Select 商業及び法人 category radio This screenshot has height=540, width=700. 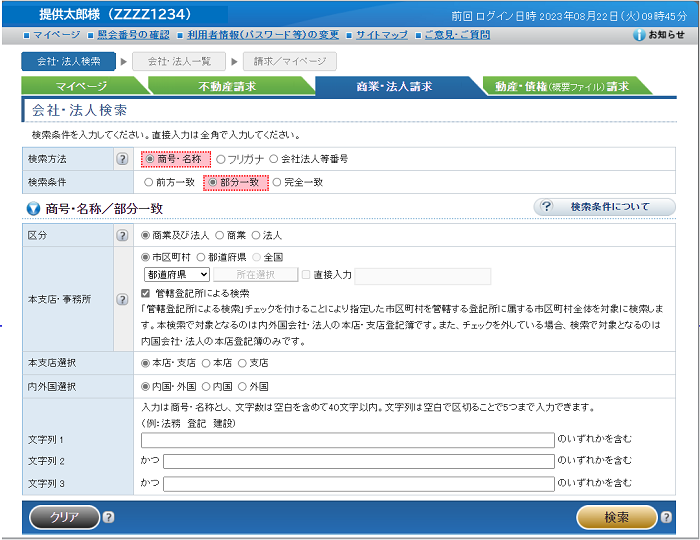coord(145,235)
